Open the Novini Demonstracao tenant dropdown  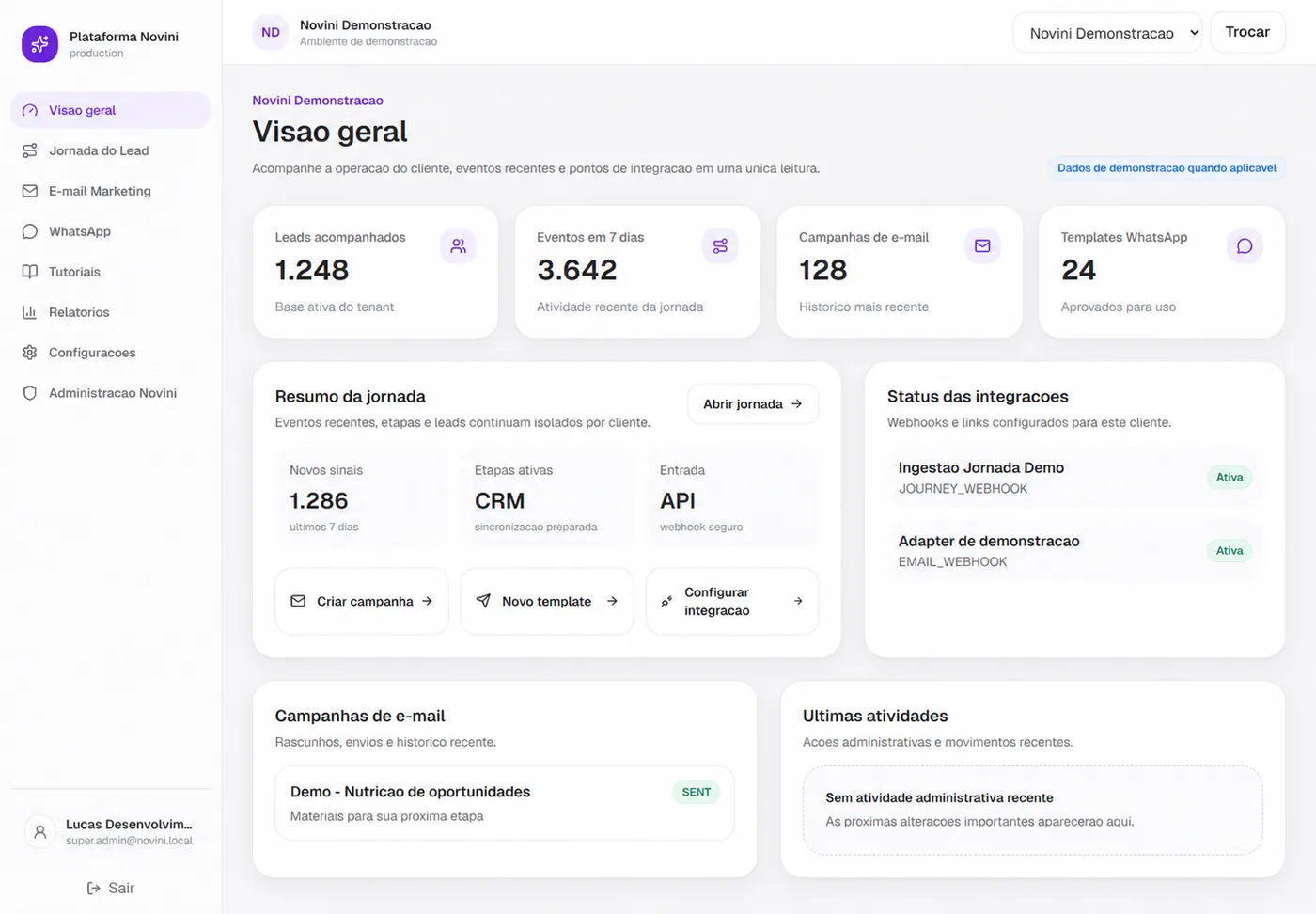(x=1107, y=33)
